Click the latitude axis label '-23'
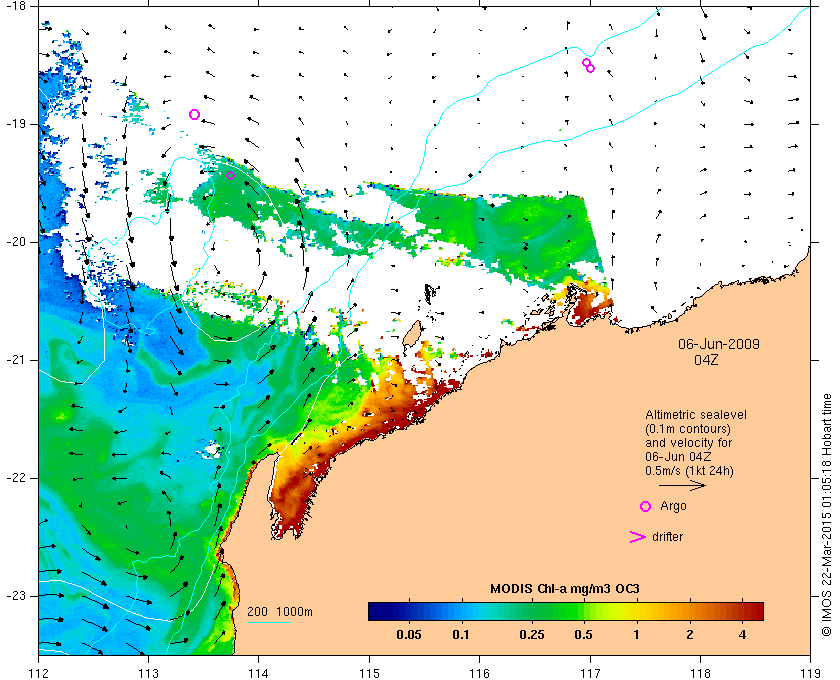 point(14,595)
